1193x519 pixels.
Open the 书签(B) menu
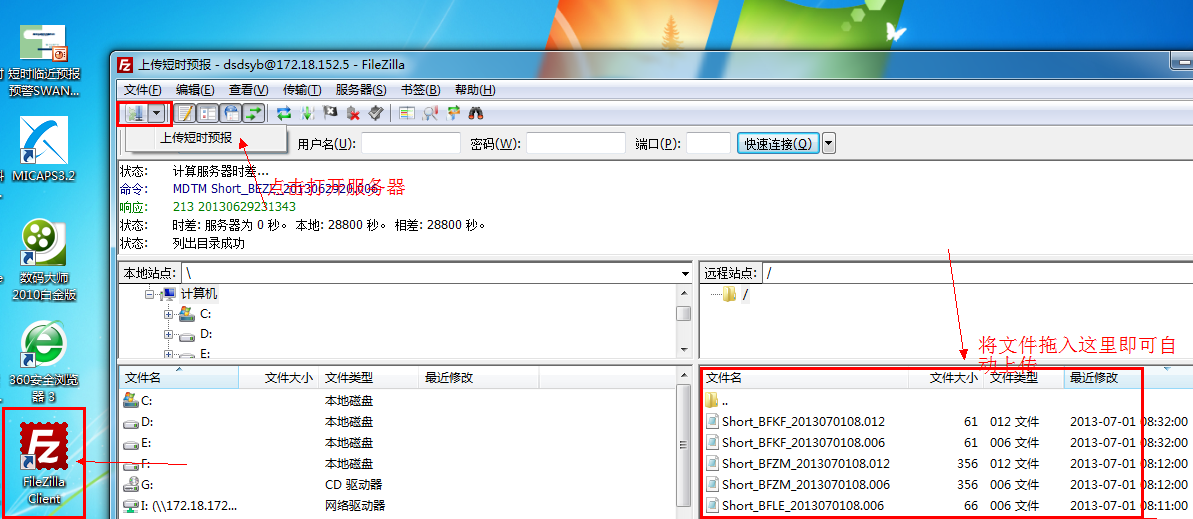tap(420, 89)
